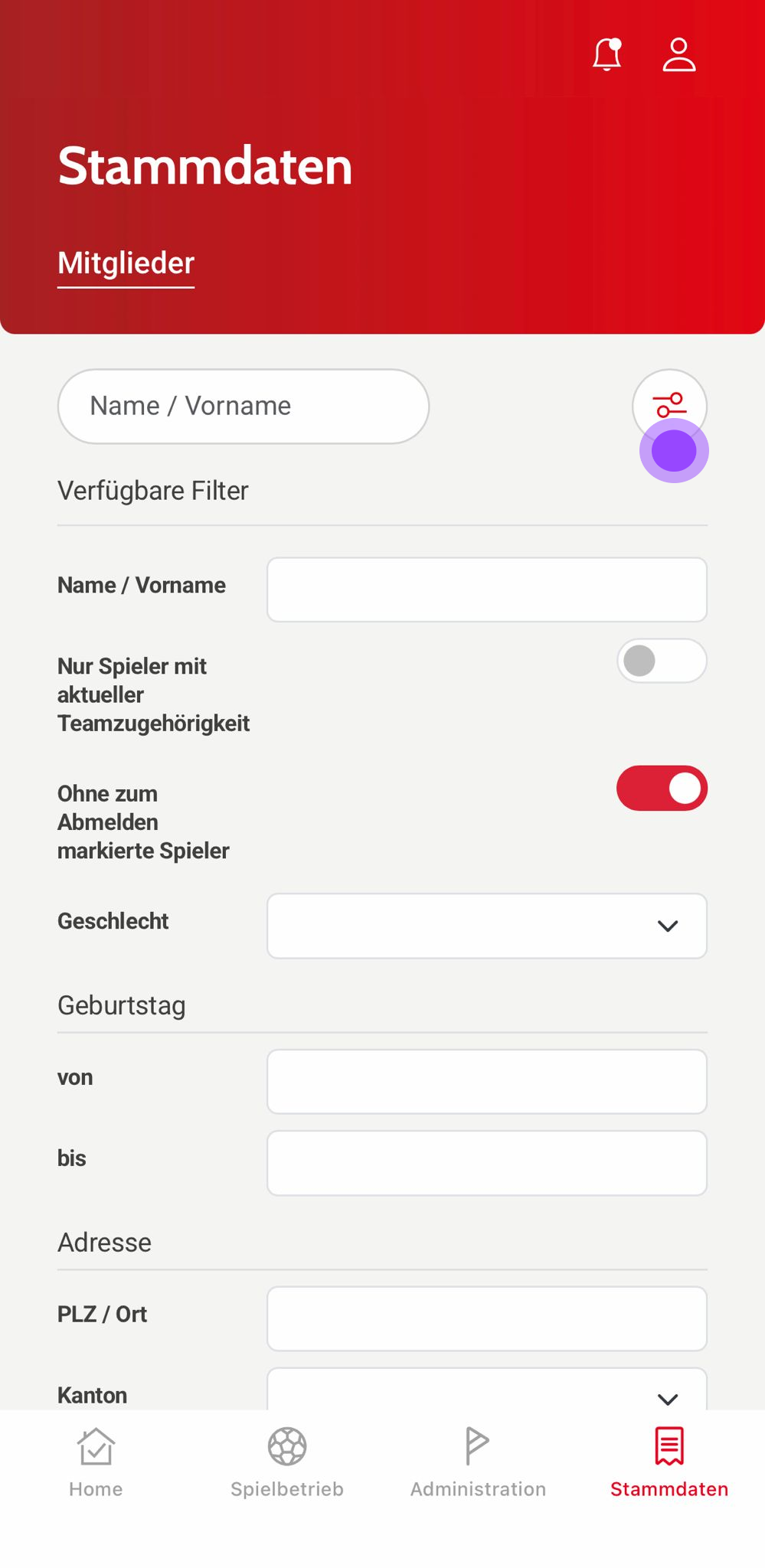This screenshot has height=1568, width=765.
Task: Tap the Administration flag icon
Action: tap(477, 1446)
